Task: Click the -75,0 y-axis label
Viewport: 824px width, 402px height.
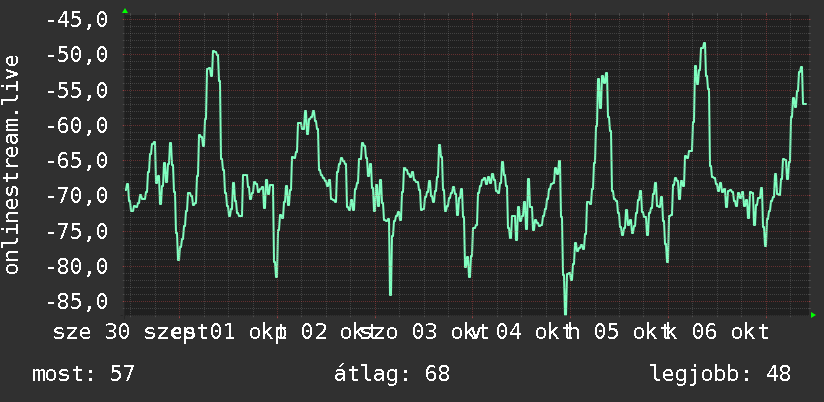Action: [77, 231]
